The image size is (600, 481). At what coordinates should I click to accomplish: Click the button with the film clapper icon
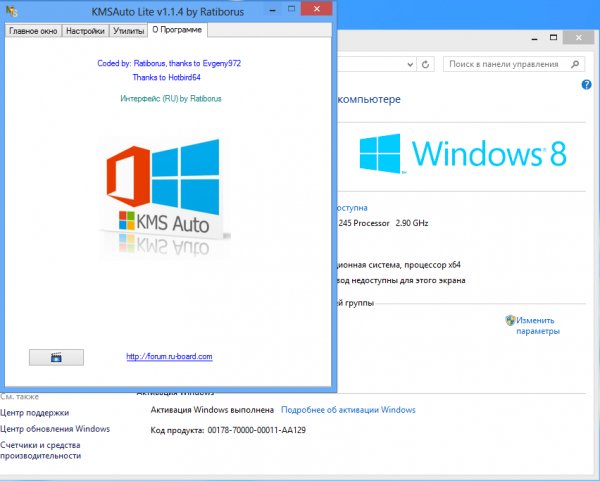[x=56, y=357]
